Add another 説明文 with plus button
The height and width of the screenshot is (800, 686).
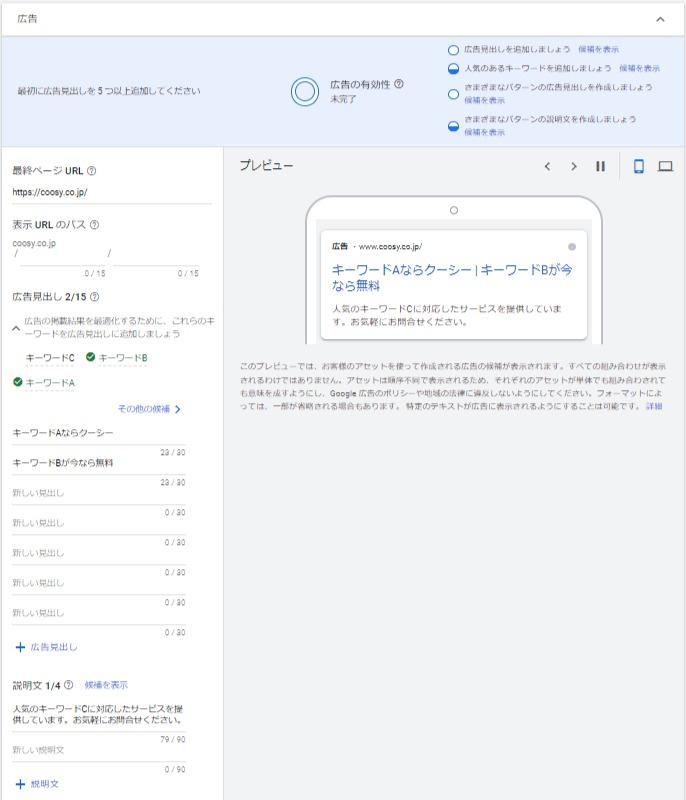37,784
